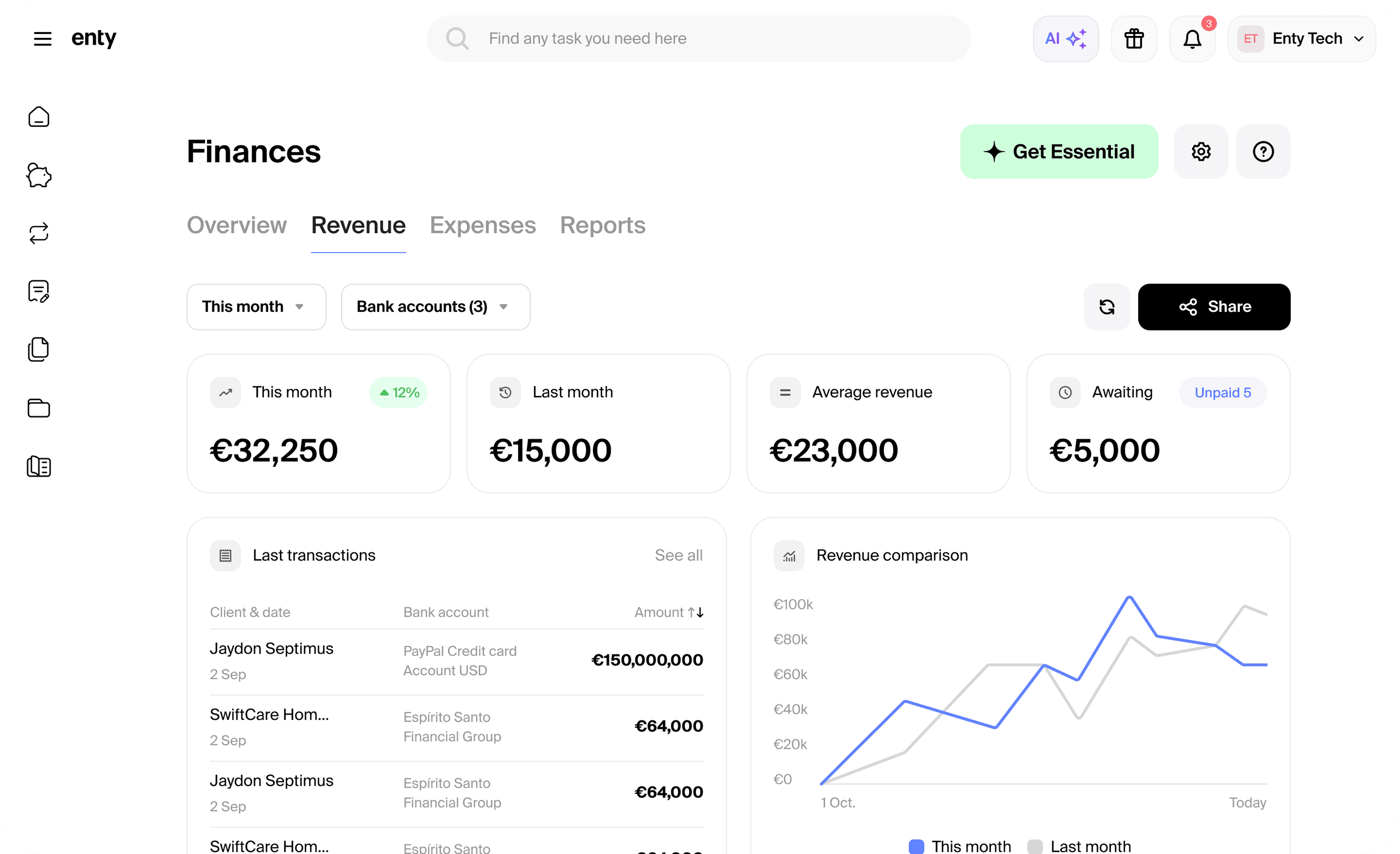Open the transfers arrows sidebar icon

click(x=39, y=233)
